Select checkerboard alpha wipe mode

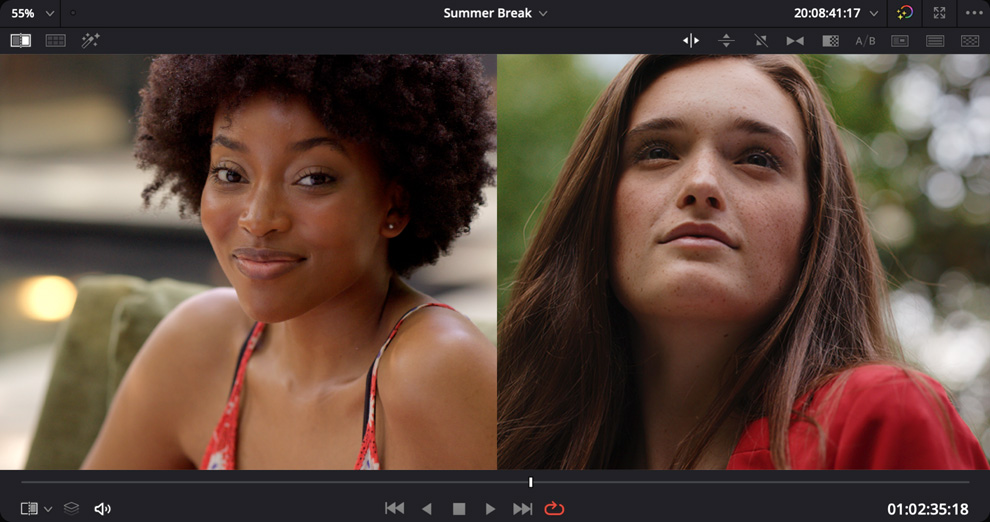[x=830, y=41]
